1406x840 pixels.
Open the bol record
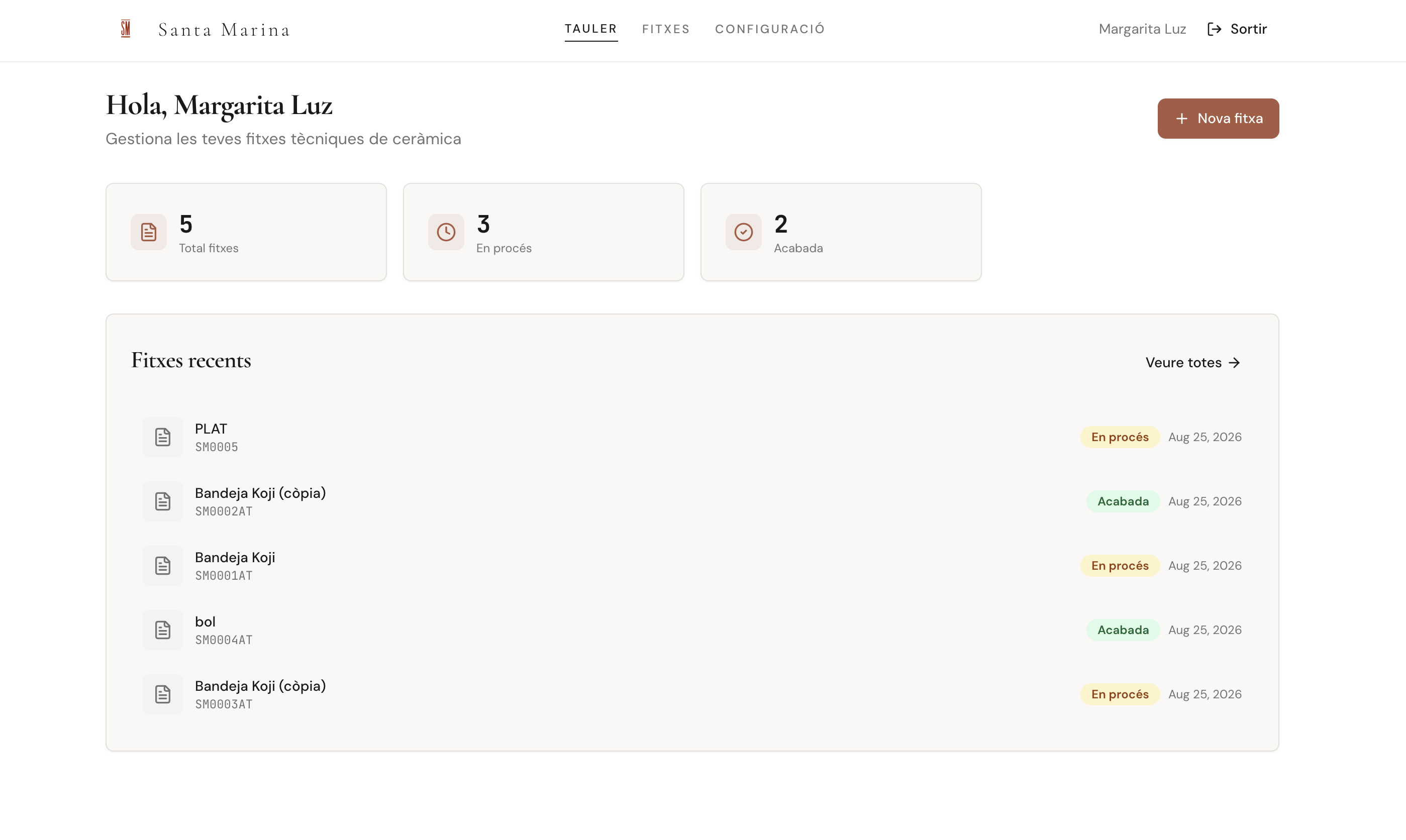[691, 629]
